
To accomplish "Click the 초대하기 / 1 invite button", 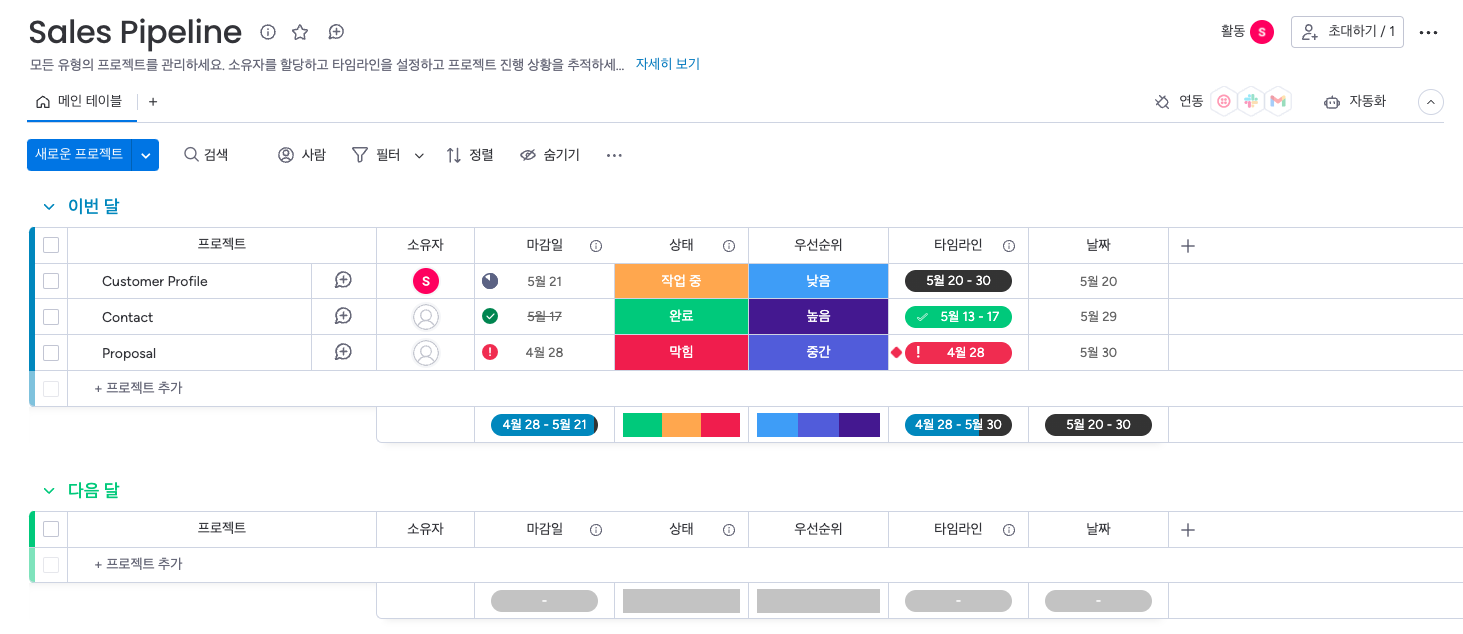I will click(1347, 32).
